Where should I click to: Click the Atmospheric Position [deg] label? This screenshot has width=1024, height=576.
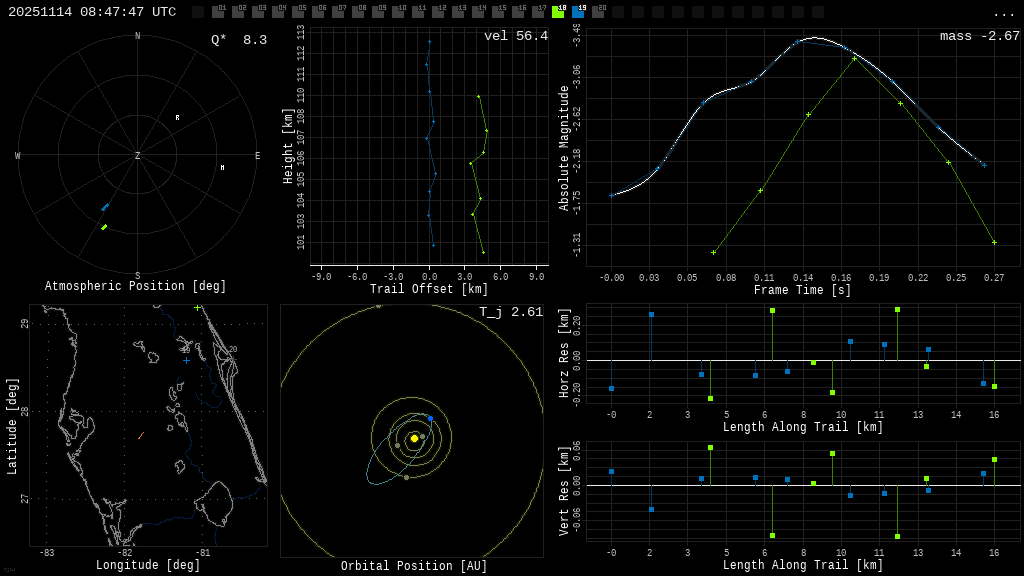[135, 286]
